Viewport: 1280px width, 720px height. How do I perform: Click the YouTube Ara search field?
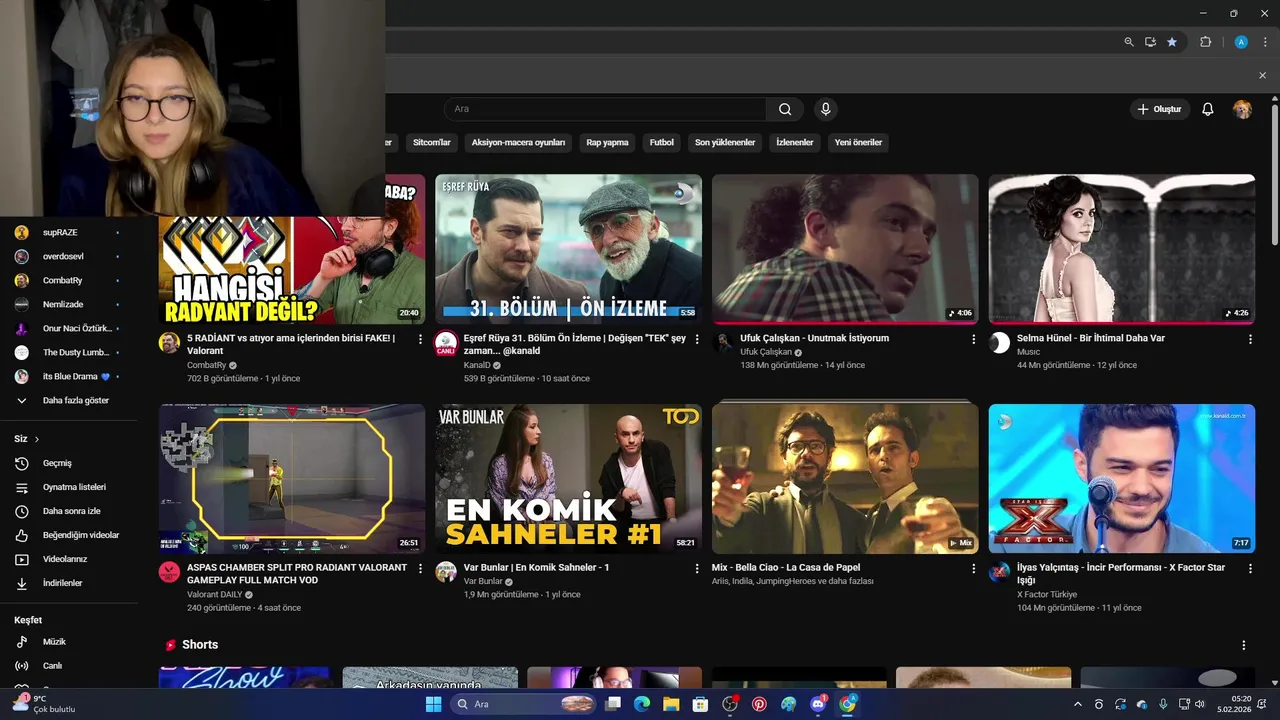coord(605,109)
